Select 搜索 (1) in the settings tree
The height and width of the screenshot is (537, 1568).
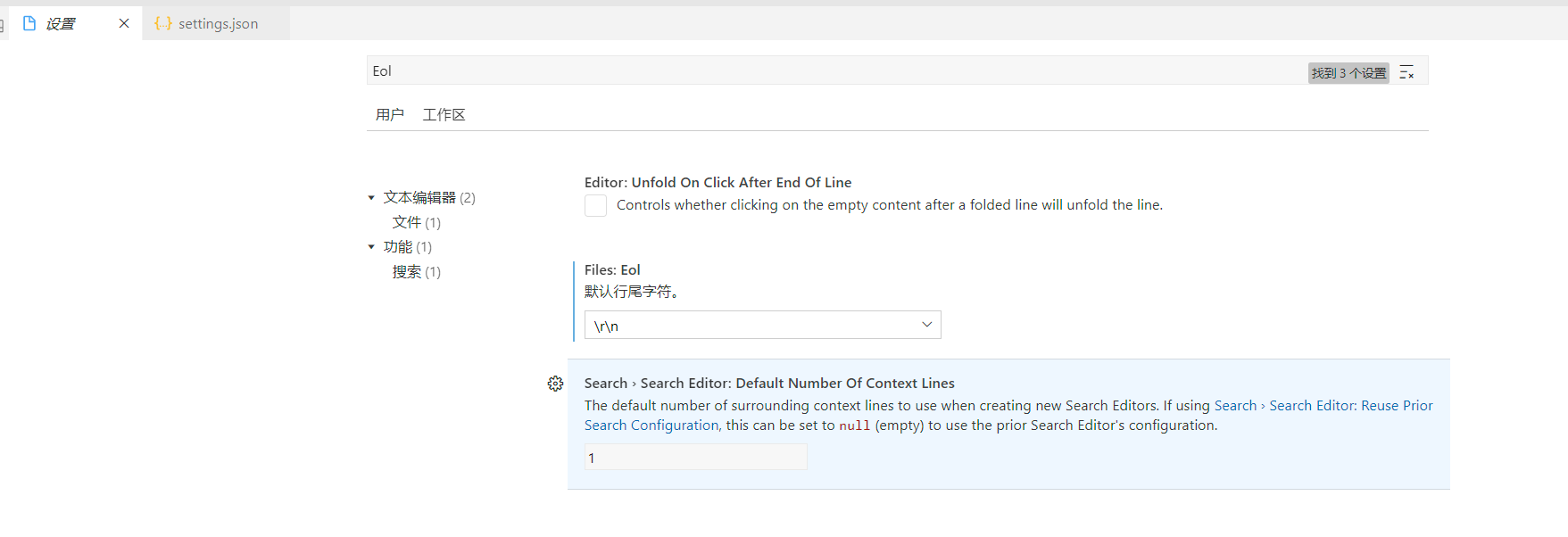416,272
